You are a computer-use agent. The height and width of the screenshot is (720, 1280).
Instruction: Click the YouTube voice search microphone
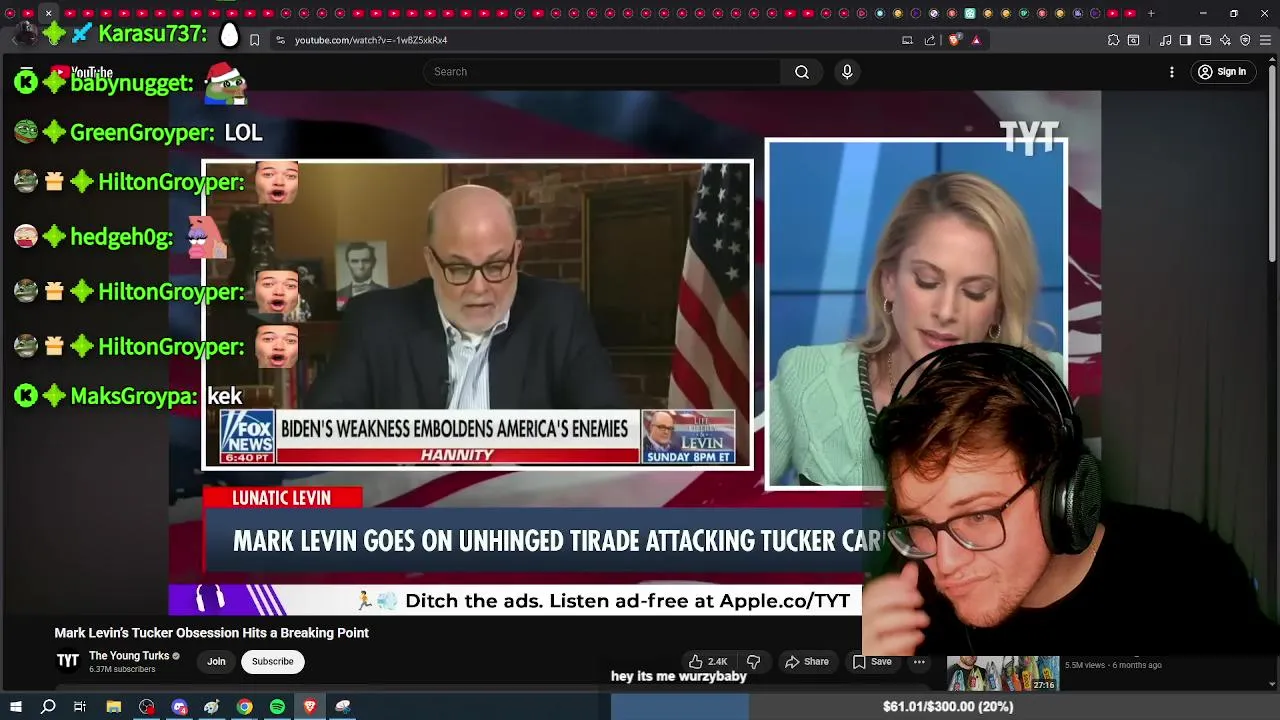pos(847,72)
